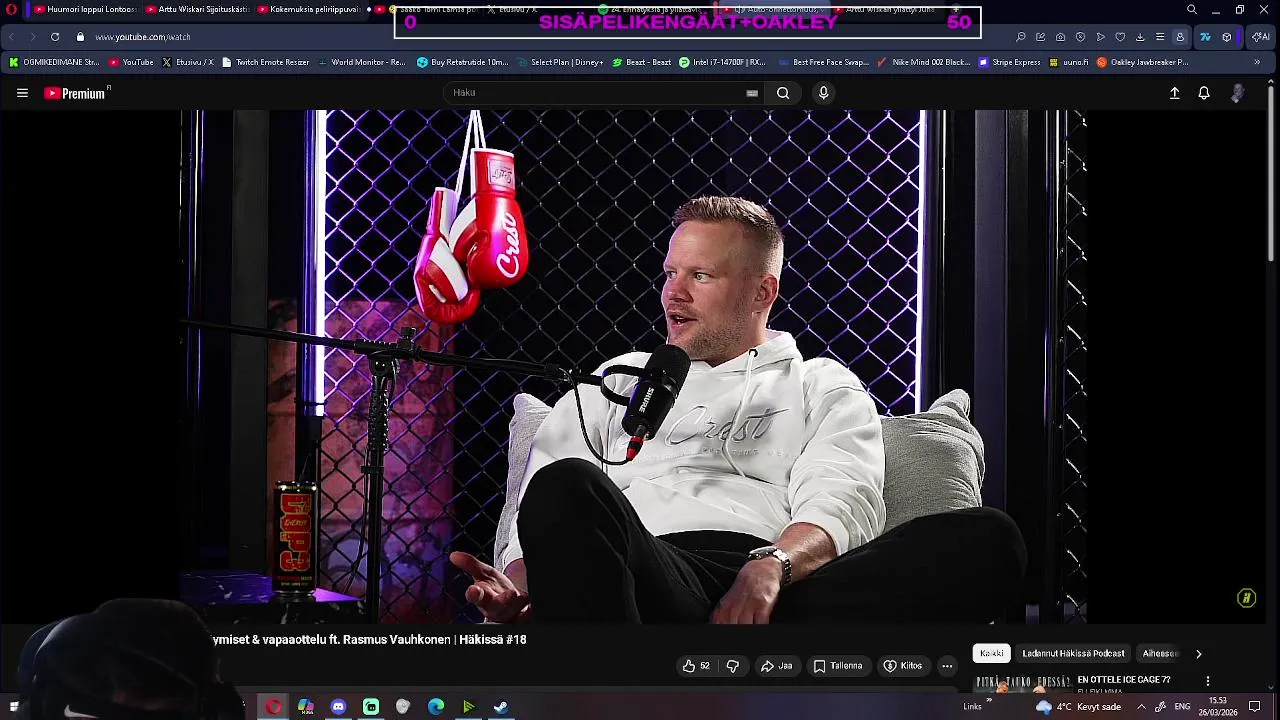
Task: Open Discord from the taskbar
Action: [338, 707]
